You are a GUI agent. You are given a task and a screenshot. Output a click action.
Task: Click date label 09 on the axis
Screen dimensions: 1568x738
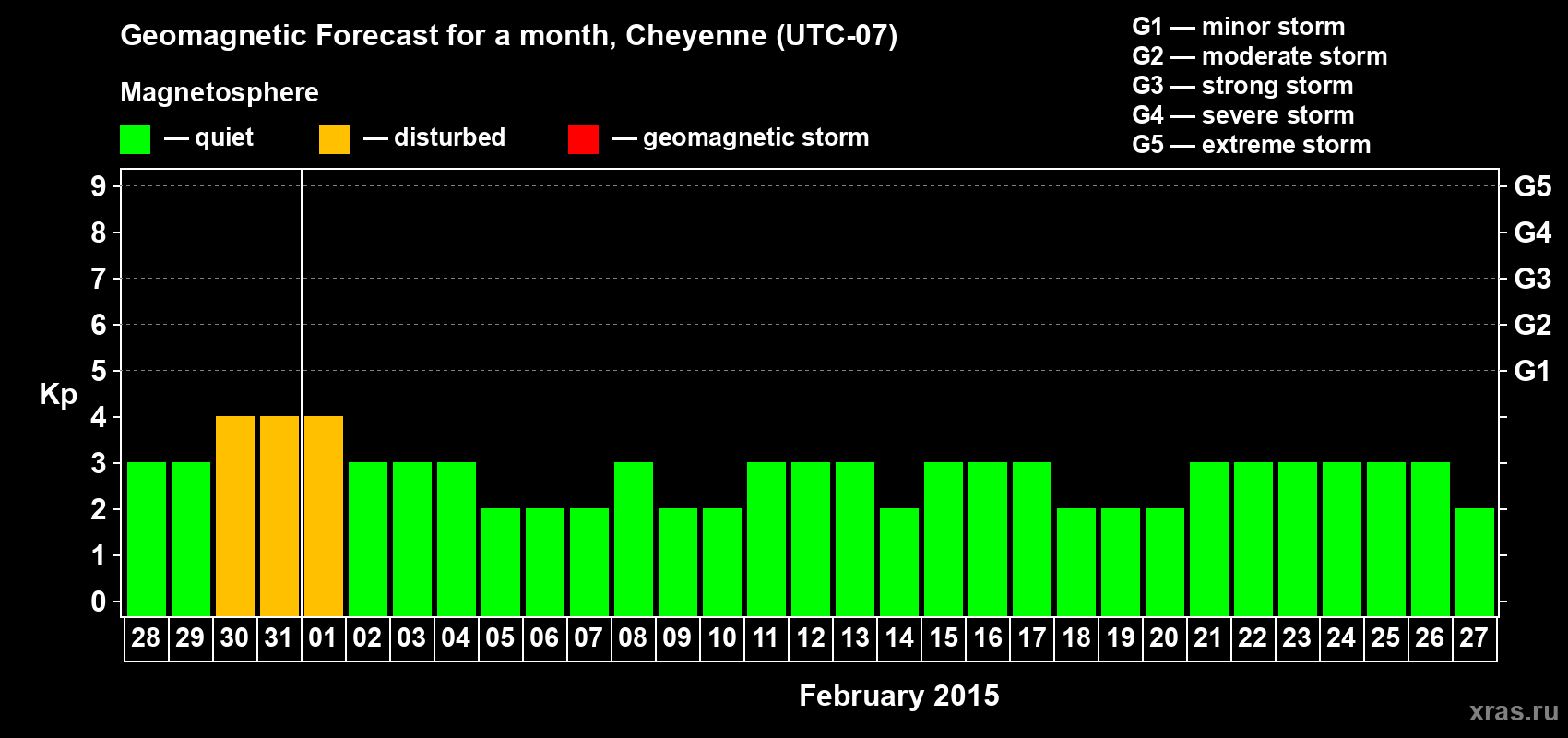[677, 637]
